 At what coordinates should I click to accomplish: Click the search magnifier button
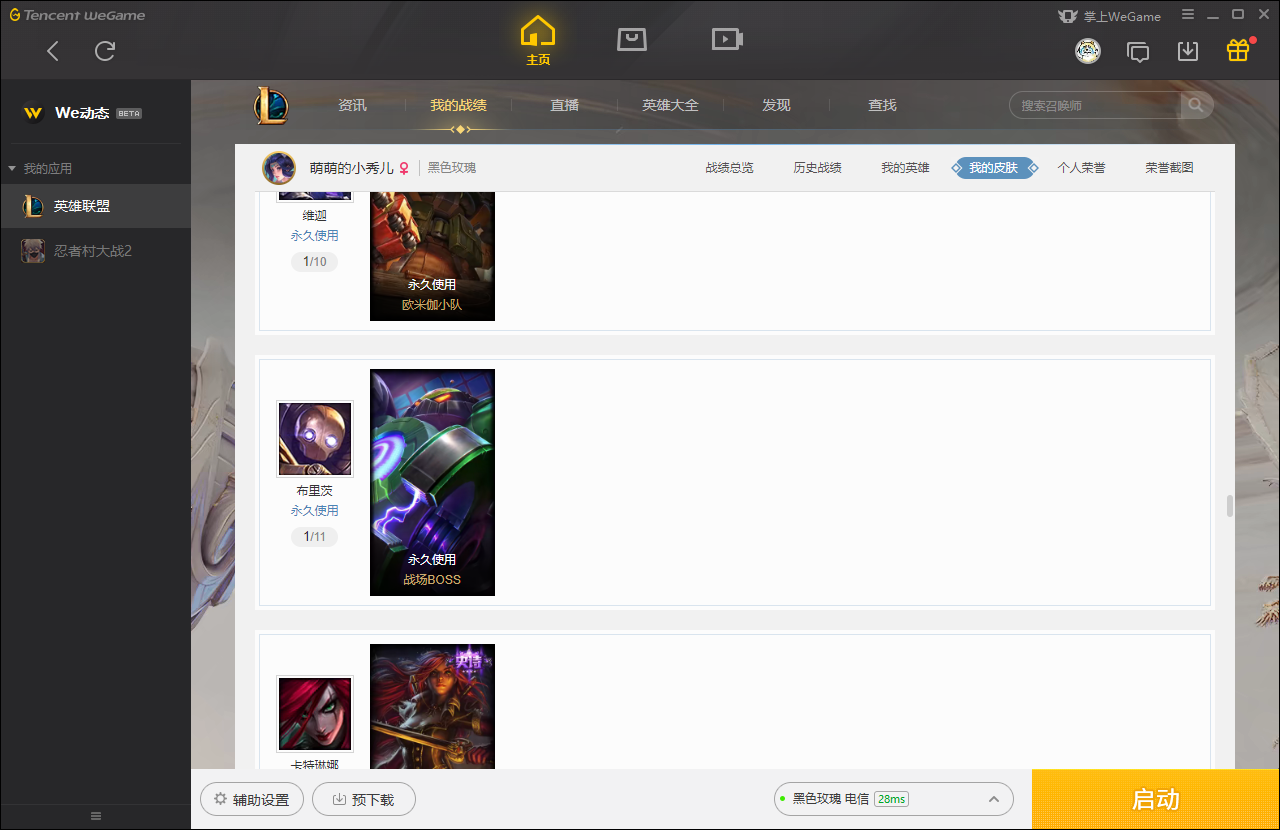click(1196, 105)
